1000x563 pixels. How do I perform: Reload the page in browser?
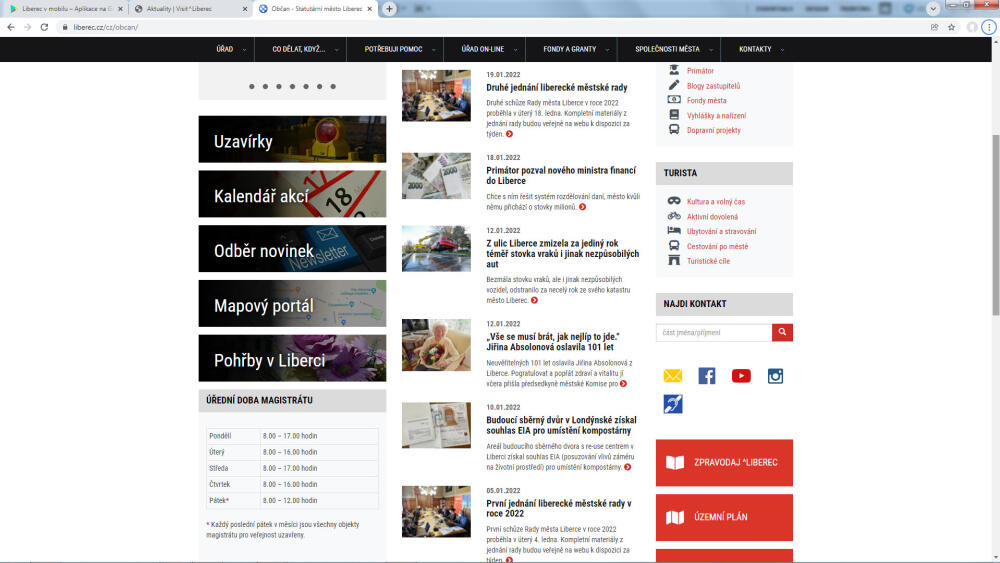44,27
